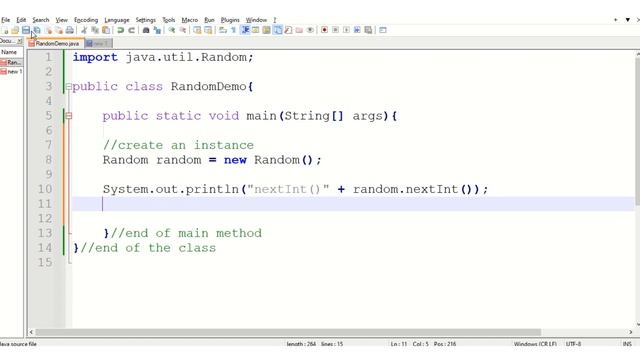Click the Open file toolbar icon
This screenshot has height=360, width=640.
[15, 30]
